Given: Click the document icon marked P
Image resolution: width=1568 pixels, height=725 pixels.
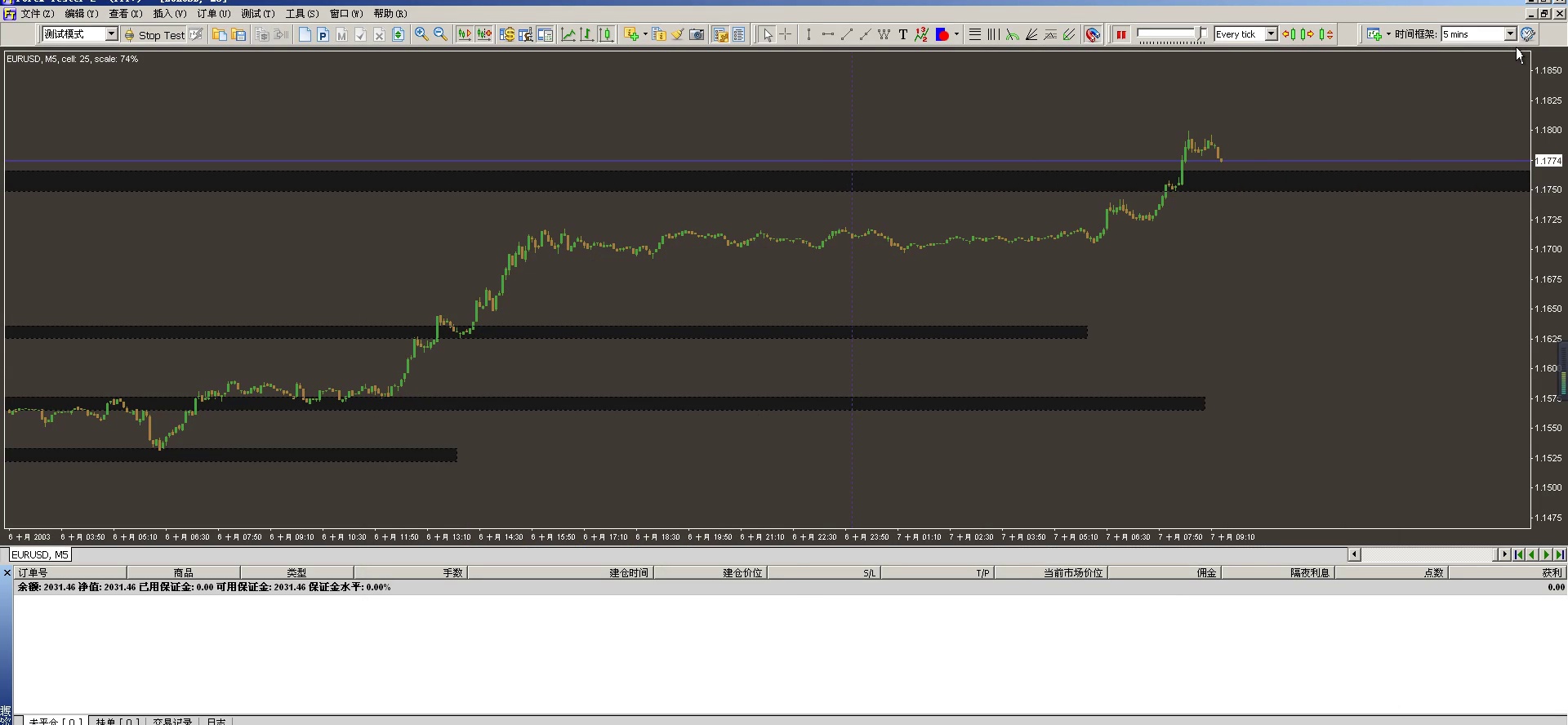Looking at the screenshot, I should tap(323, 34).
